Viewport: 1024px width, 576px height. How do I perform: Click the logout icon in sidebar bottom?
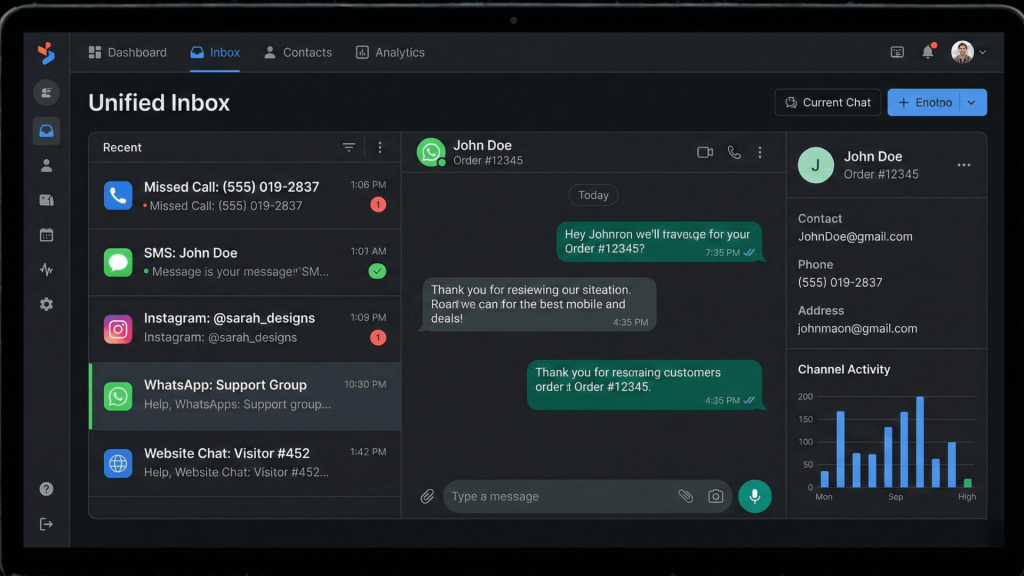click(46, 524)
